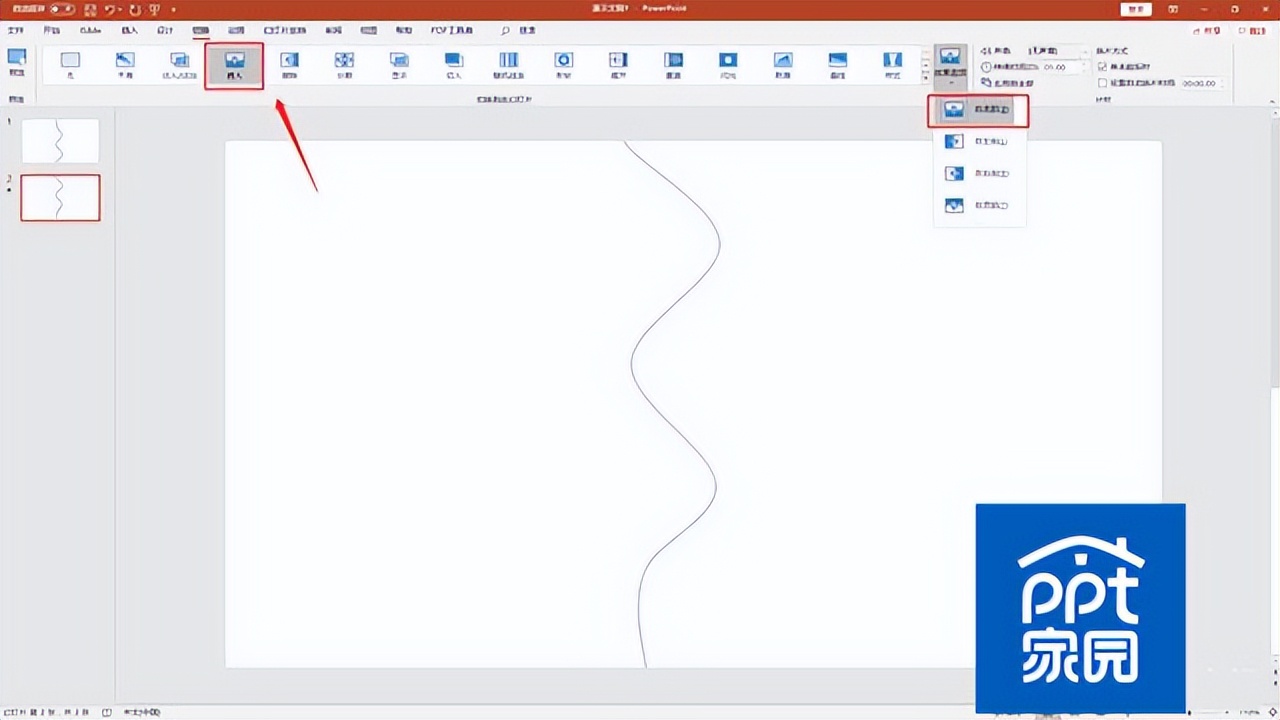This screenshot has width=1280, height=720.
Task: Click the Undo icon
Action: point(110,9)
